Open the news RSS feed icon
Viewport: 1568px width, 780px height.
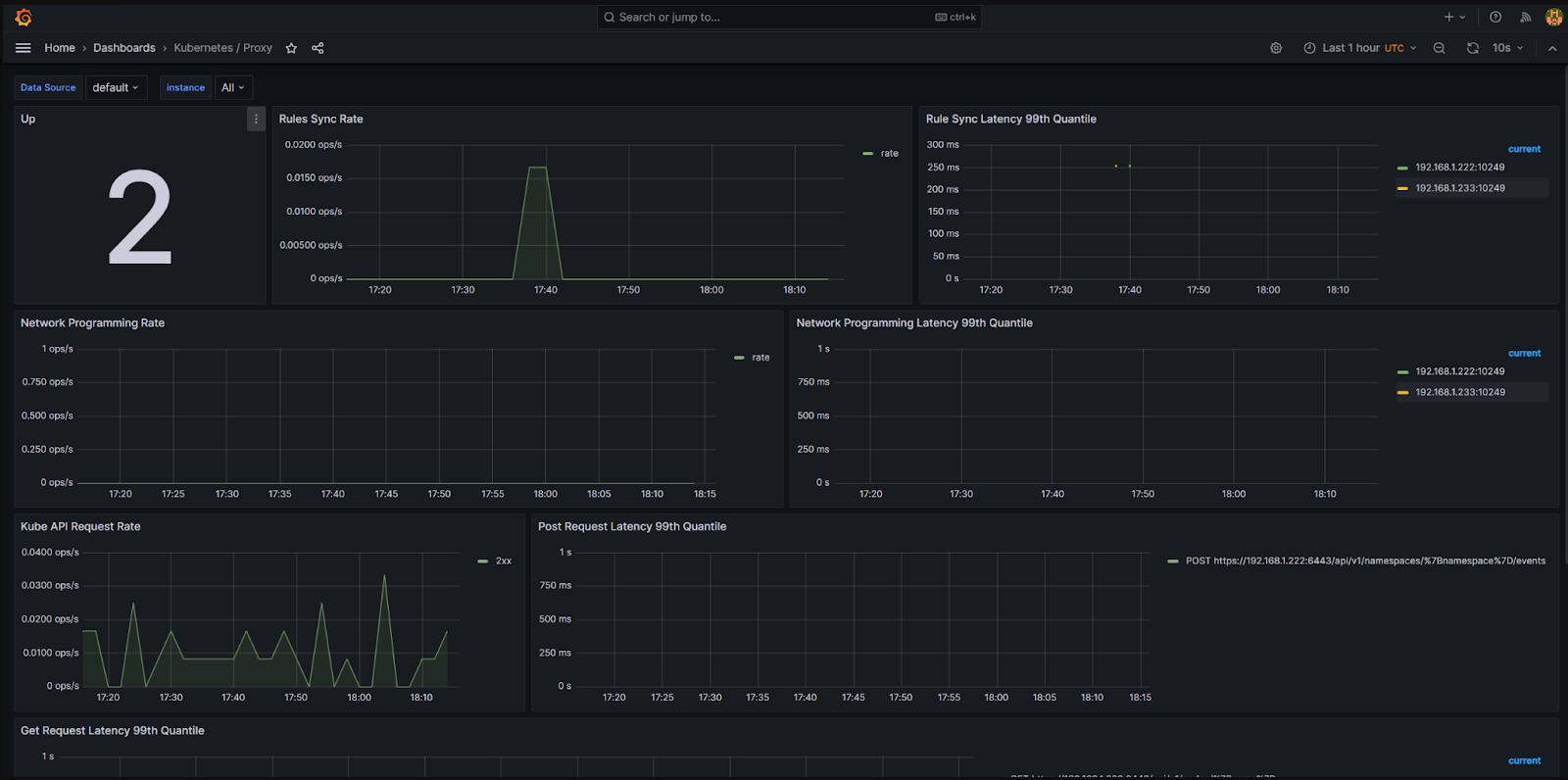1525,17
